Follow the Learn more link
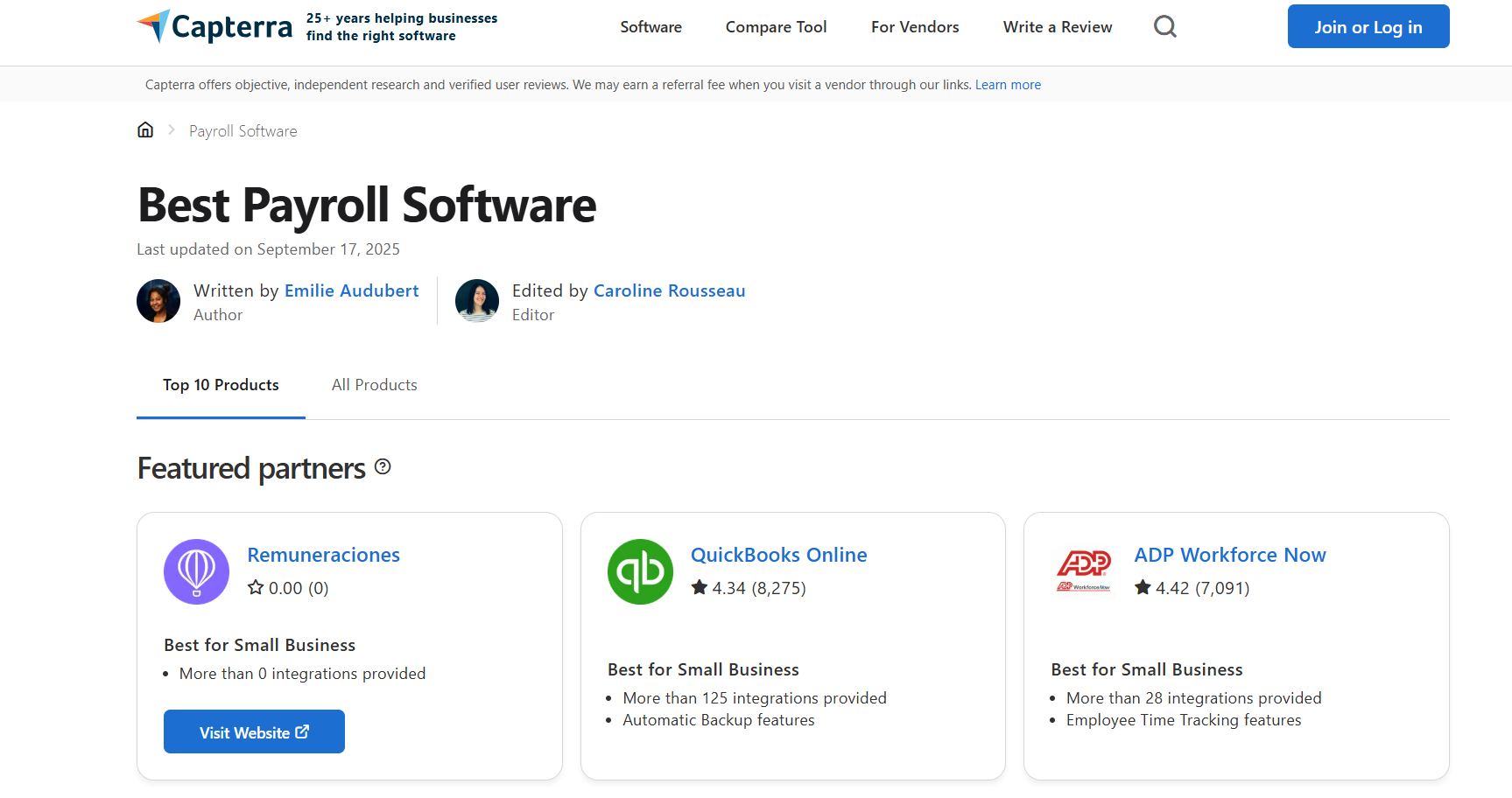 click(1008, 84)
